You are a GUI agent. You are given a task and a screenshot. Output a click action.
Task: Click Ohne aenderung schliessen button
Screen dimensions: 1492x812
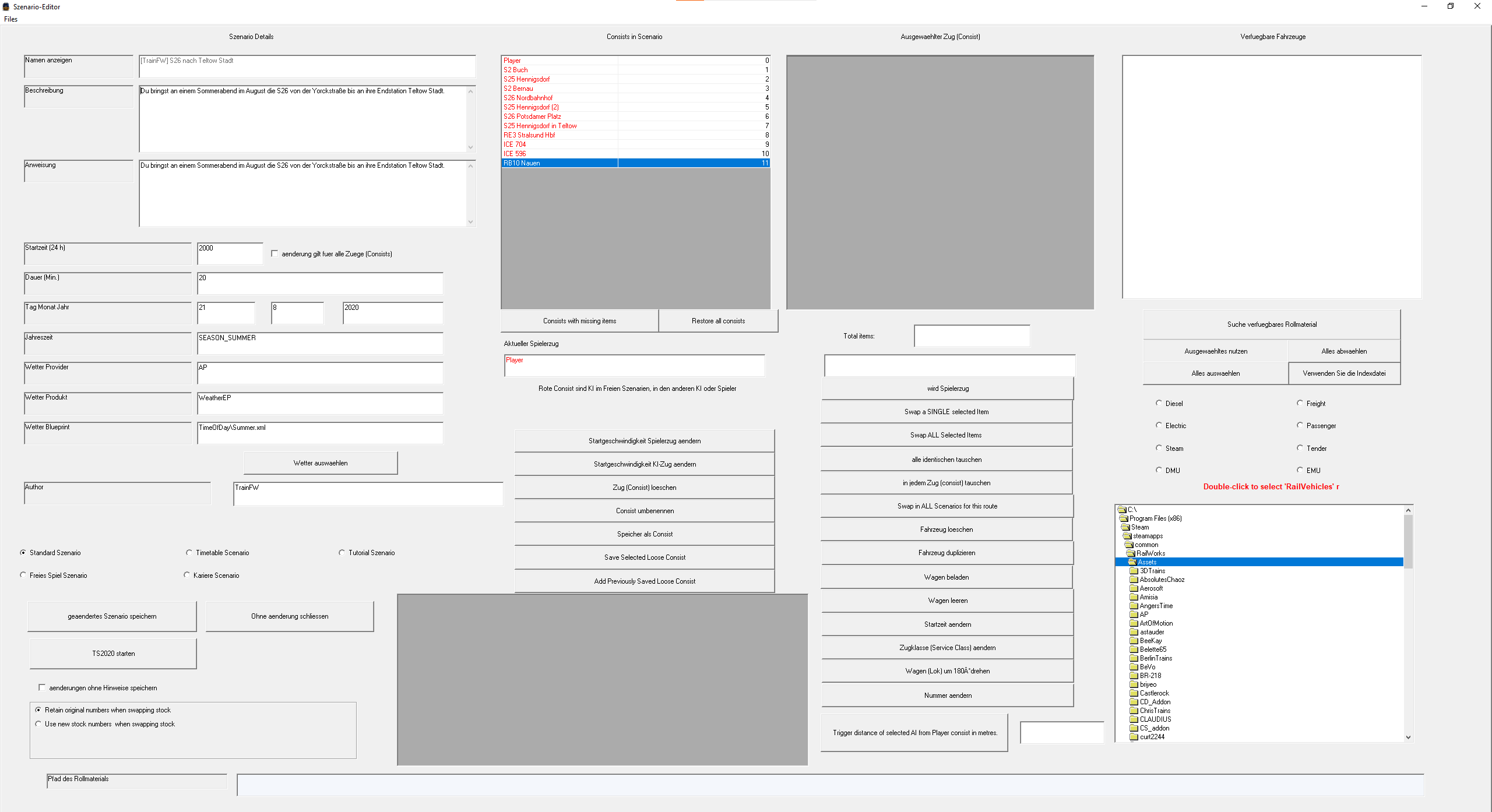tap(290, 616)
